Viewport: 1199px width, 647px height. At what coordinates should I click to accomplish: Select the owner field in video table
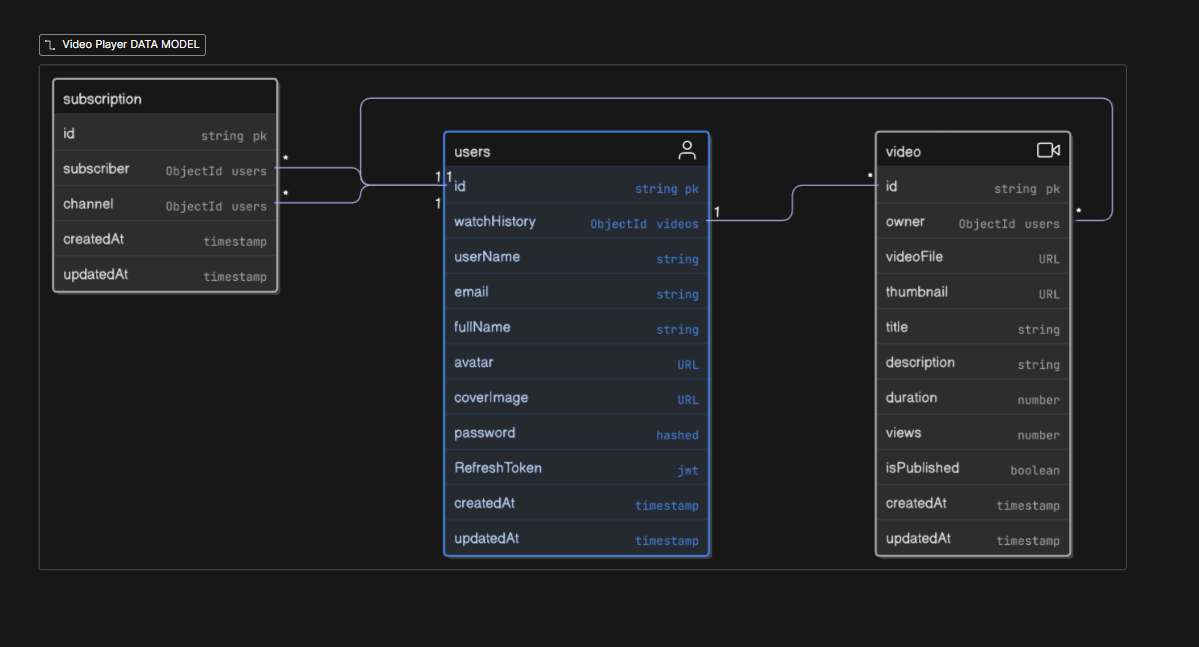coord(950,222)
